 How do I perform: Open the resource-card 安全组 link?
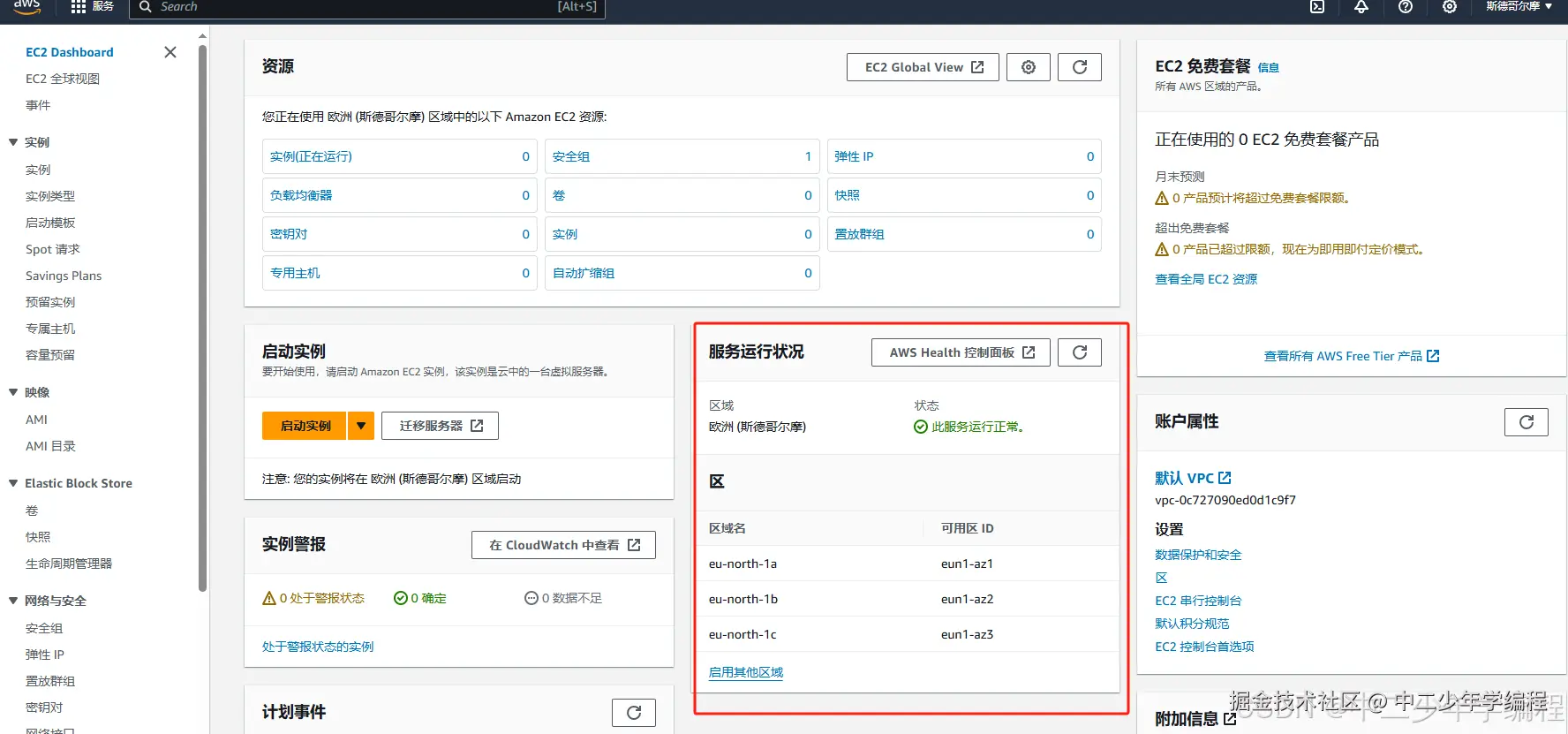click(x=571, y=156)
